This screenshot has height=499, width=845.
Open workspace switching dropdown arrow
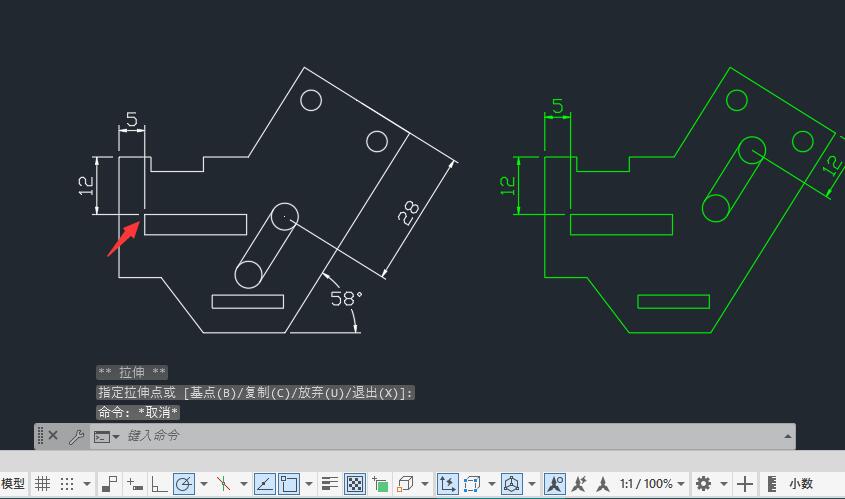click(x=724, y=484)
